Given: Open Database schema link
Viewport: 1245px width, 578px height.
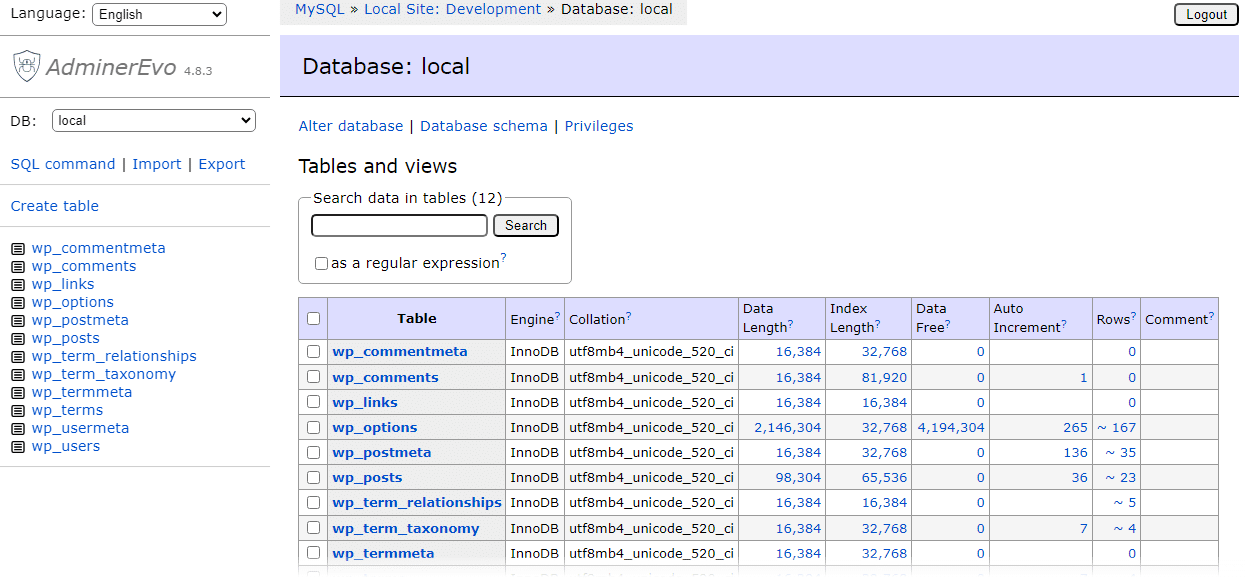Looking at the screenshot, I should click(484, 126).
